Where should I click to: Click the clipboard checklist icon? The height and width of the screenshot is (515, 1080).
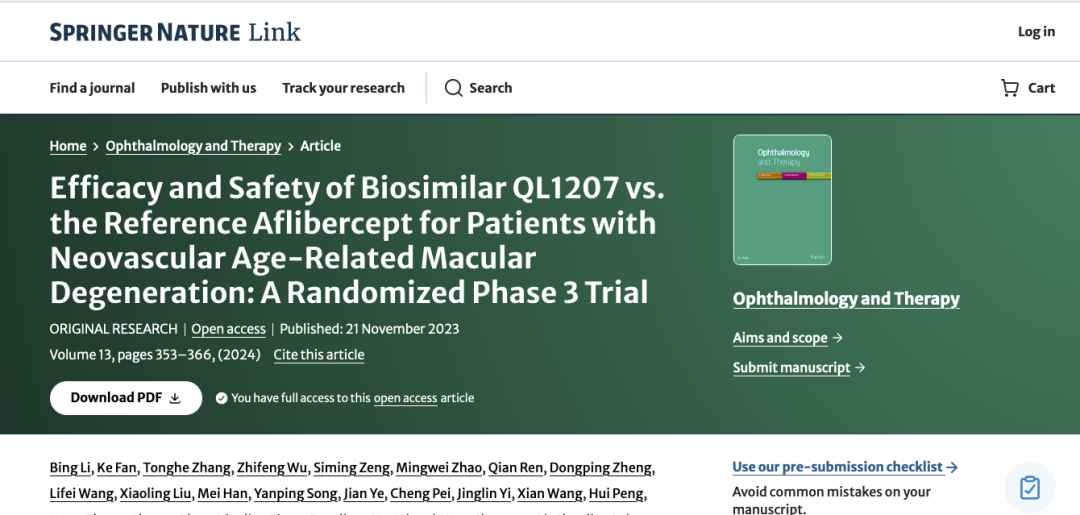(1029, 487)
